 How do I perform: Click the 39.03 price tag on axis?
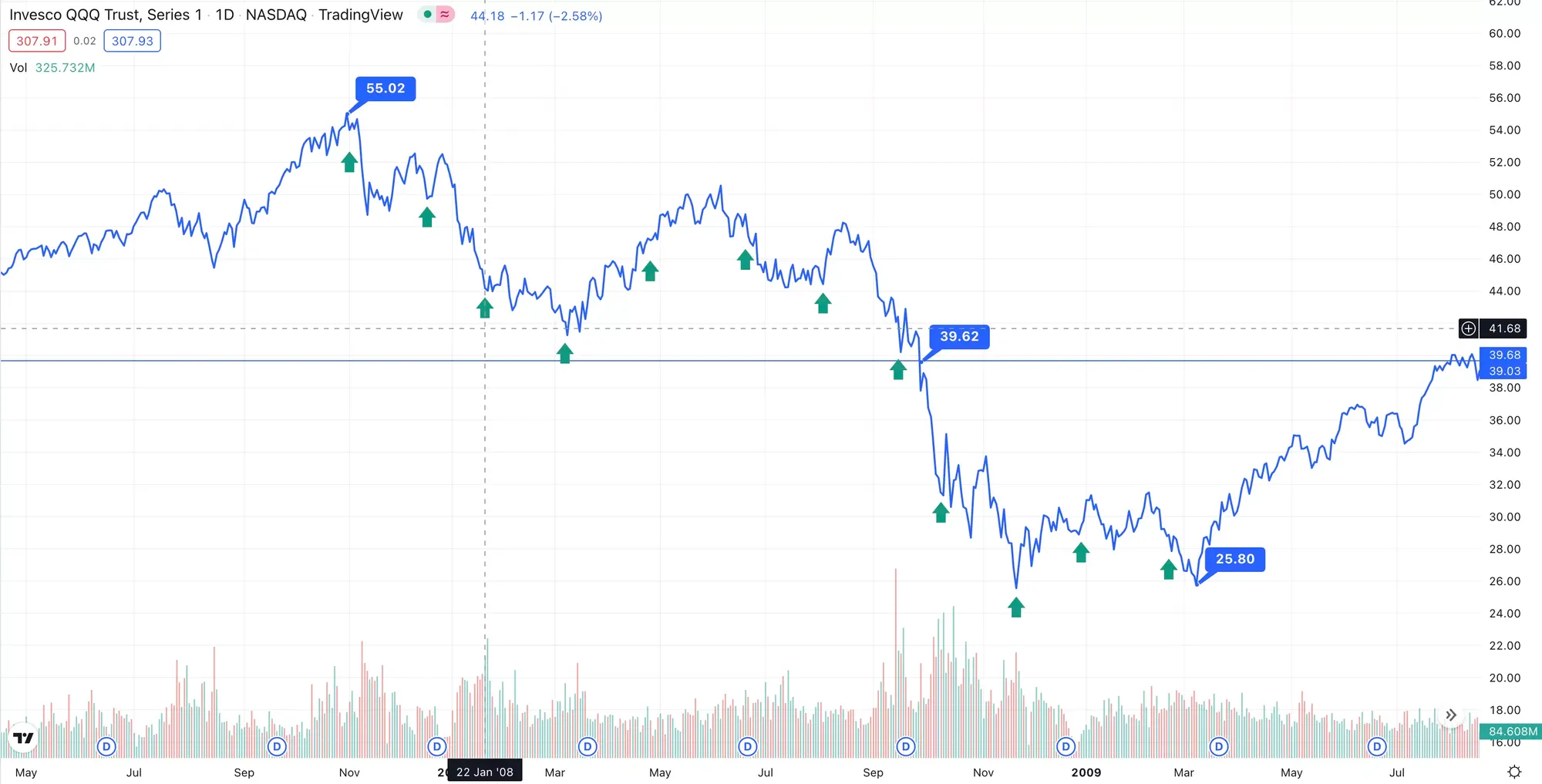(x=1504, y=371)
